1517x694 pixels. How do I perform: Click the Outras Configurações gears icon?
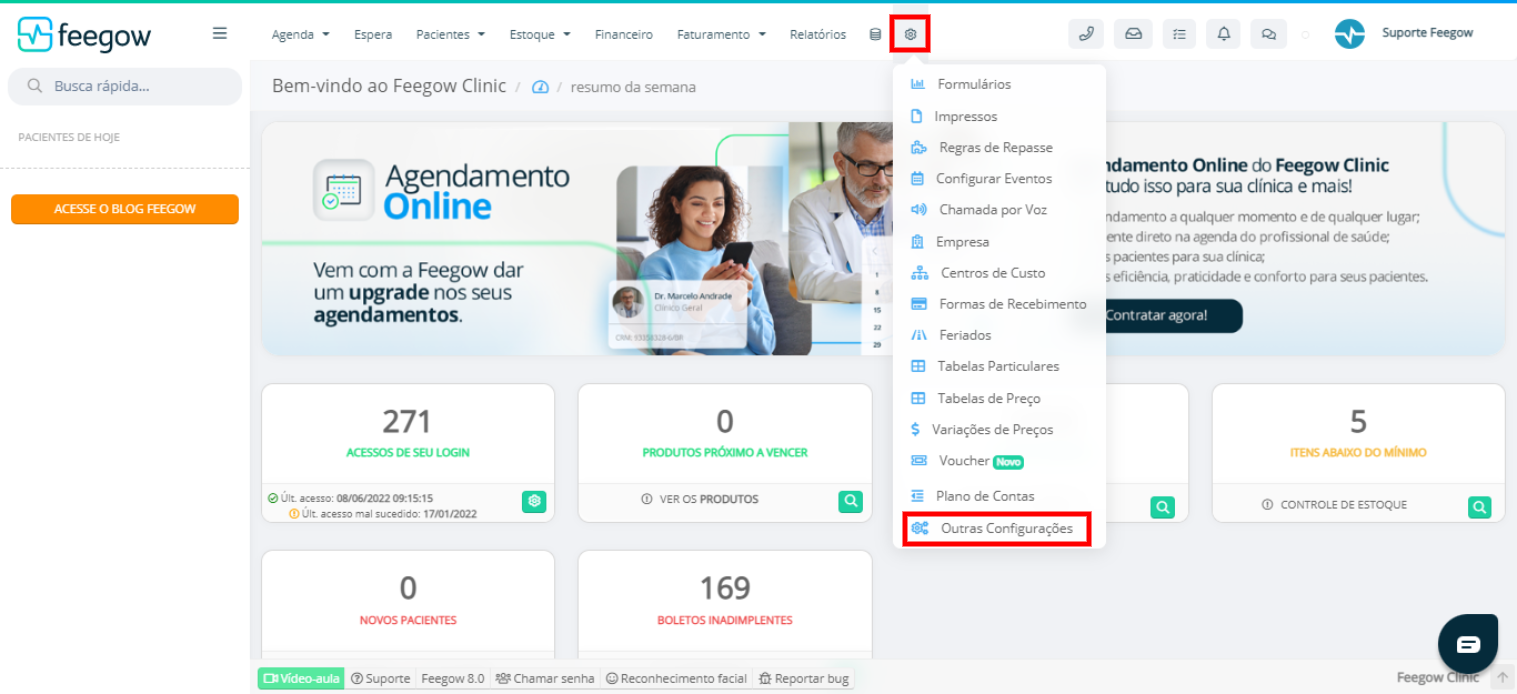click(919, 528)
